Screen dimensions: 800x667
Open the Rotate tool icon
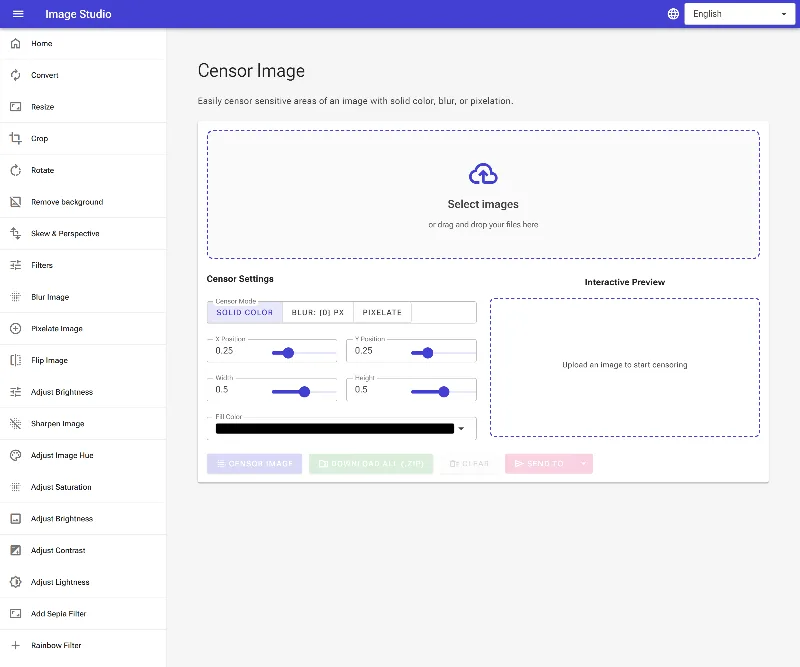tap(16, 170)
